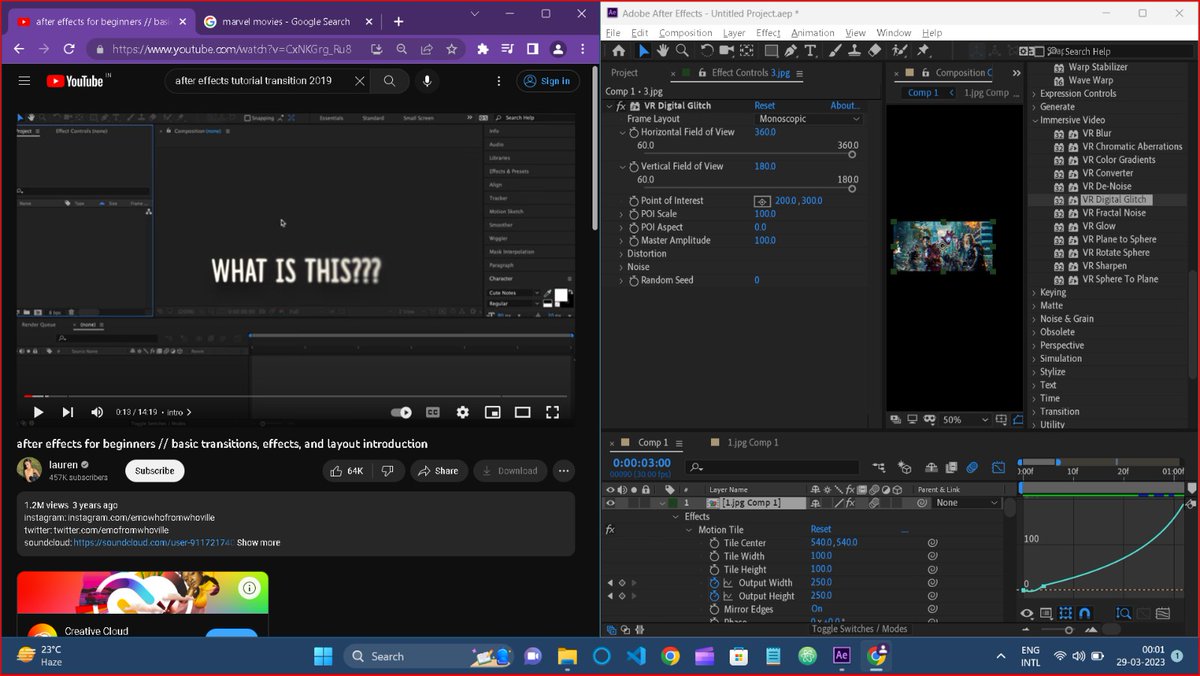Select the Rotation tool in the toolbar

click(707, 51)
